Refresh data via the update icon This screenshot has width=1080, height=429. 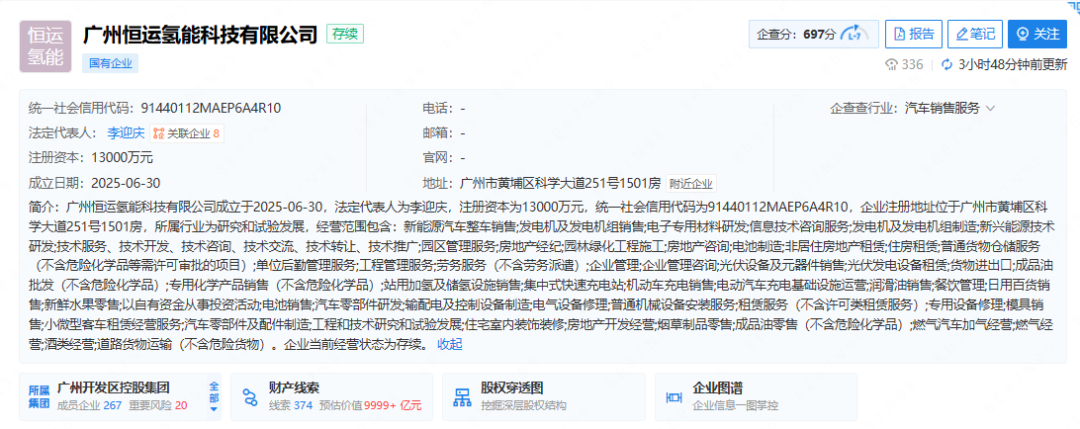click(946, 65)
